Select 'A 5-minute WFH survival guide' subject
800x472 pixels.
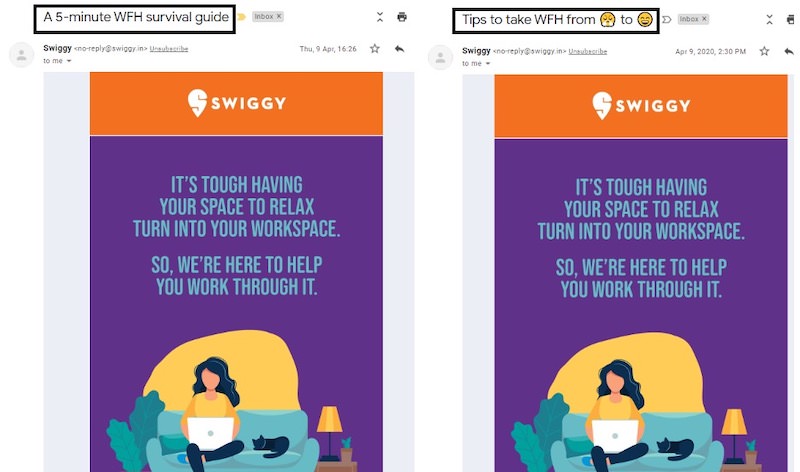point(135,17)
